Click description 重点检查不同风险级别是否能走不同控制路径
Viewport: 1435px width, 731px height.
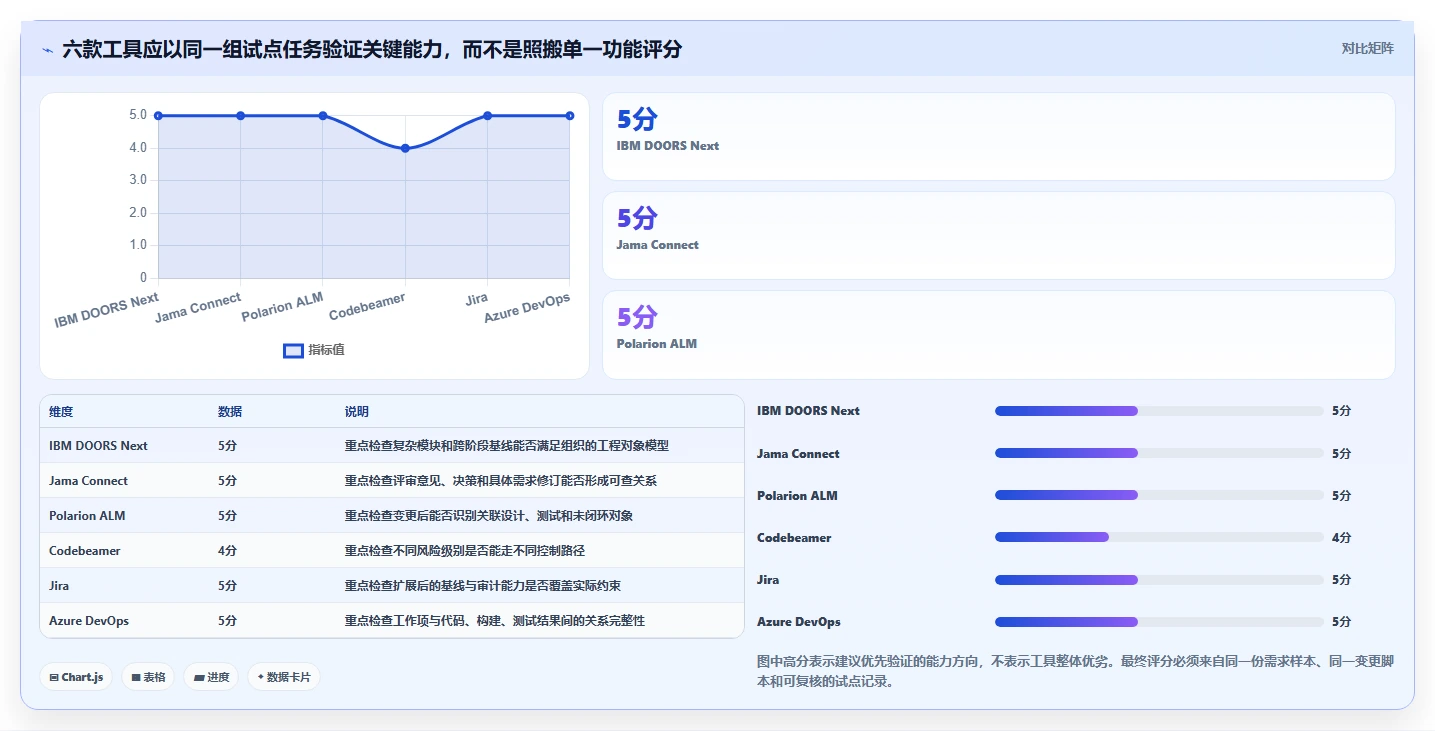pos(465,551)
